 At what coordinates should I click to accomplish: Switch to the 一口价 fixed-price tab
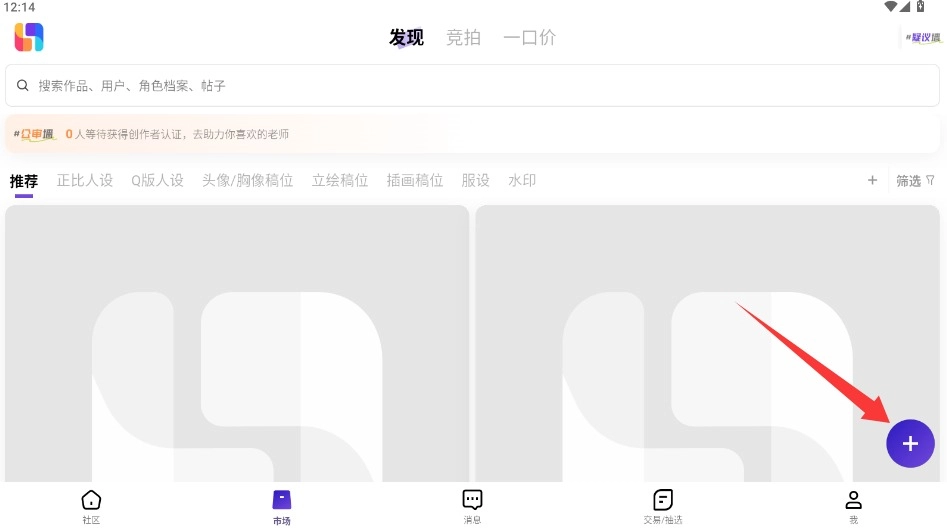tap(529, 38)
